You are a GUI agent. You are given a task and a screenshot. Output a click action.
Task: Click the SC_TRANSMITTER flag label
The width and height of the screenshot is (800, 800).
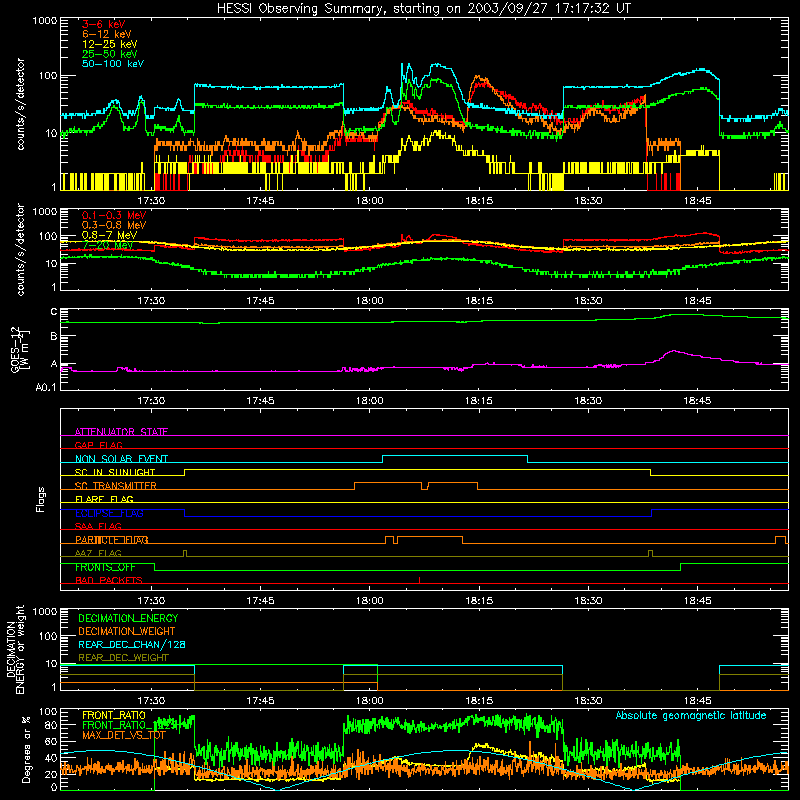[x=116, y=486]
